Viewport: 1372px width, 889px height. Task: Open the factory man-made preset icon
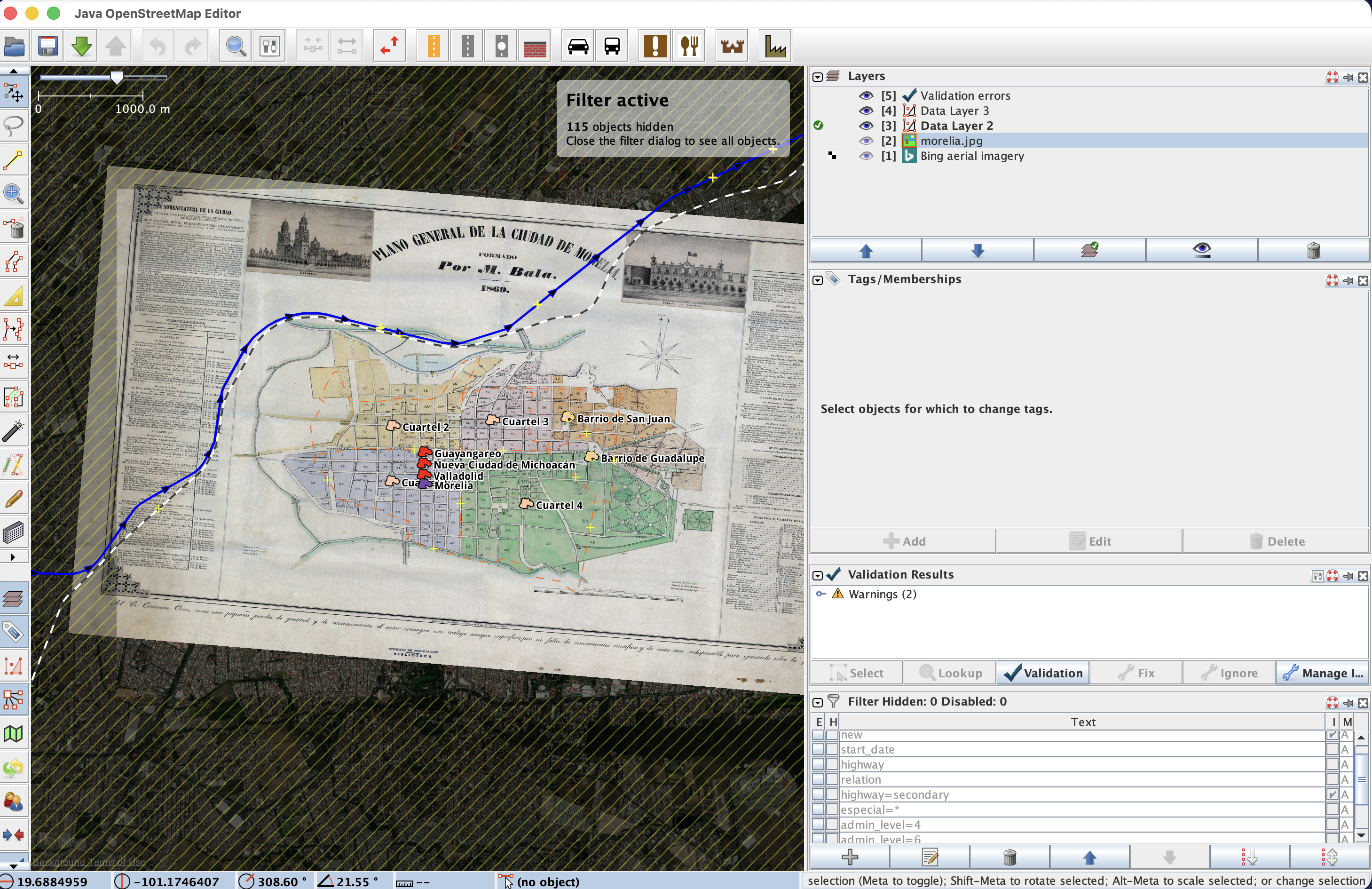coord(775,46)
